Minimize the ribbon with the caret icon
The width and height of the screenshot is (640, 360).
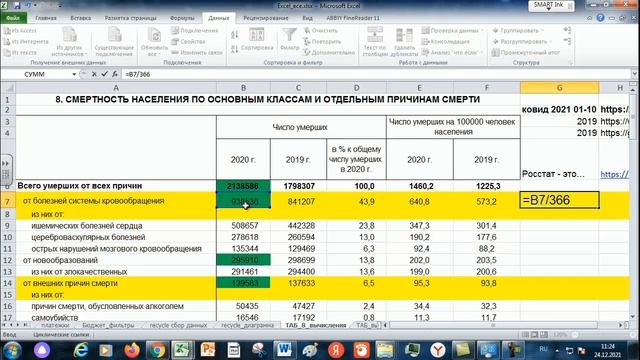pyautogui.click(x=589, y=18)
